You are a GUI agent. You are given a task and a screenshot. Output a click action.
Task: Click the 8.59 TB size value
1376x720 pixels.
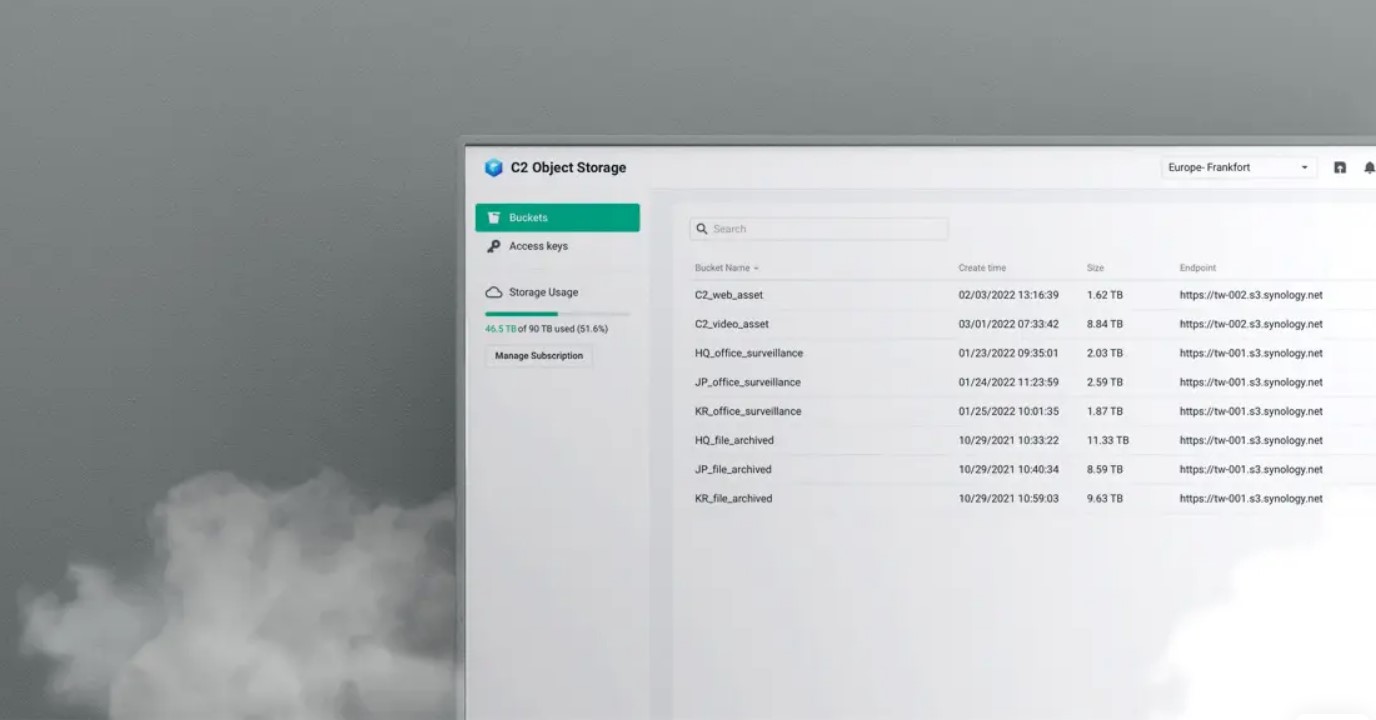(x=1105, y=469)
